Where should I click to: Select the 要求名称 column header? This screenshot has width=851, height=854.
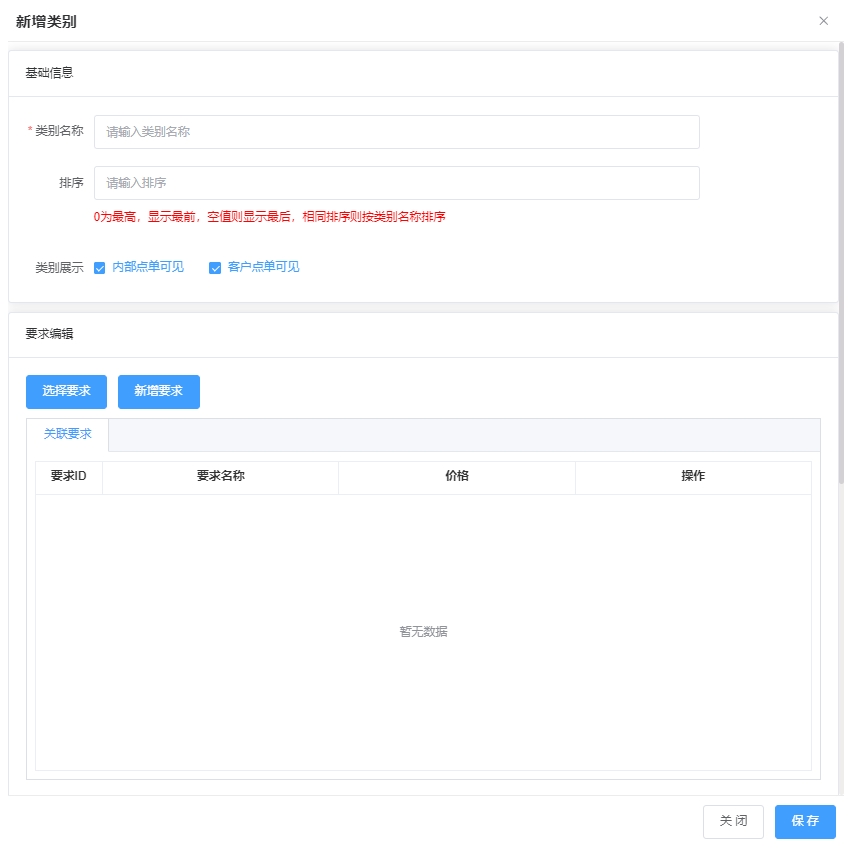220,477
